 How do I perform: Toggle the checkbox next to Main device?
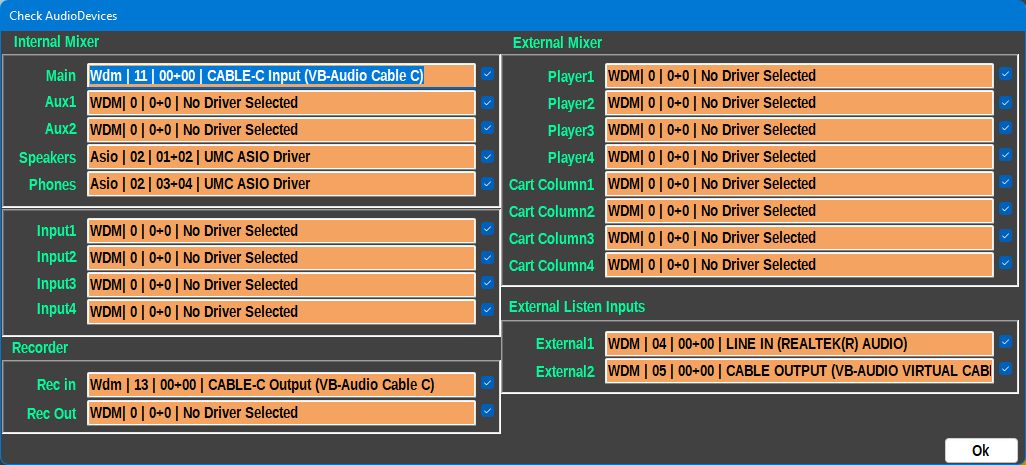487,74
